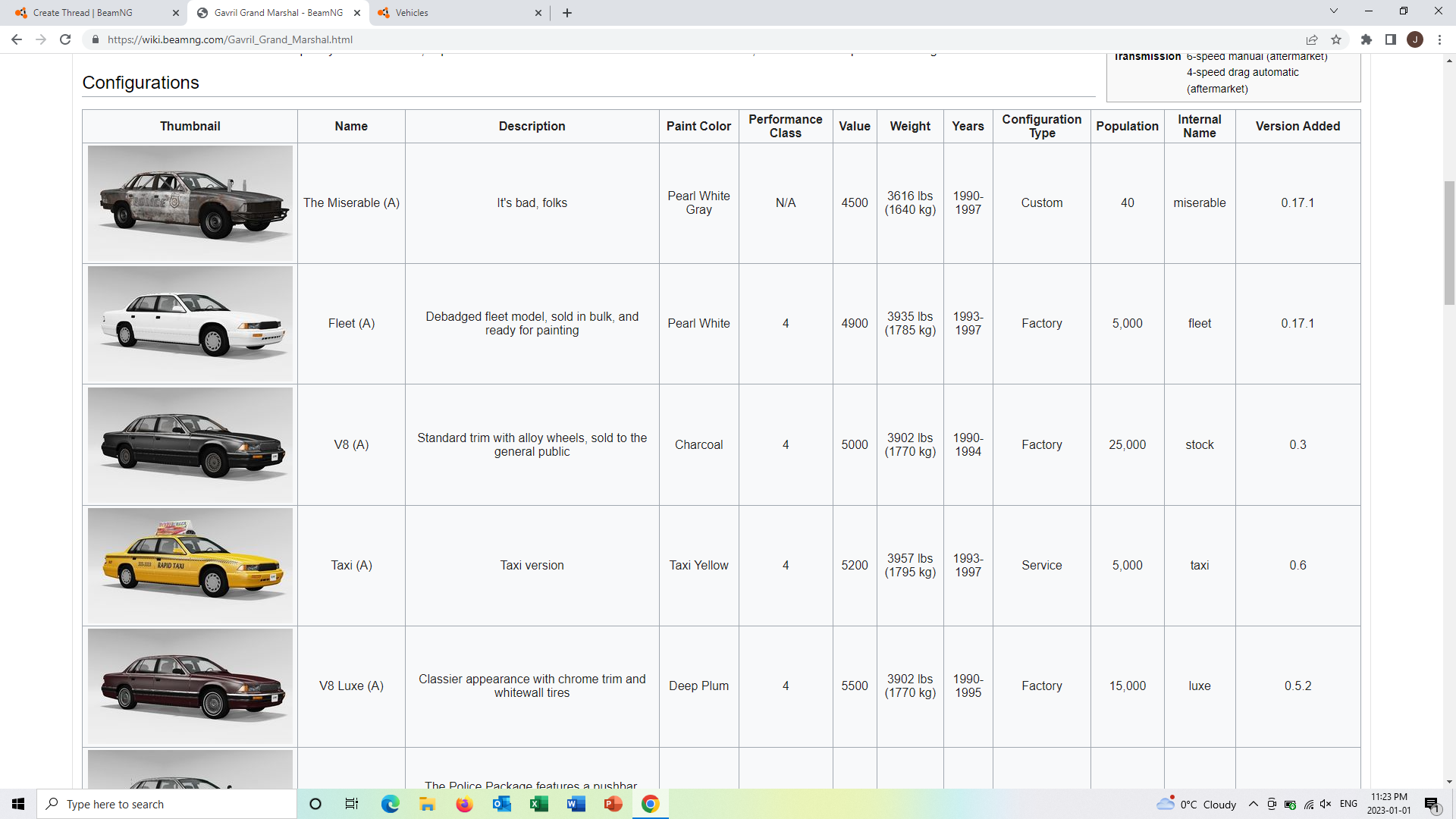
Task: Reload the current page
Action: (x=66, y=39)
